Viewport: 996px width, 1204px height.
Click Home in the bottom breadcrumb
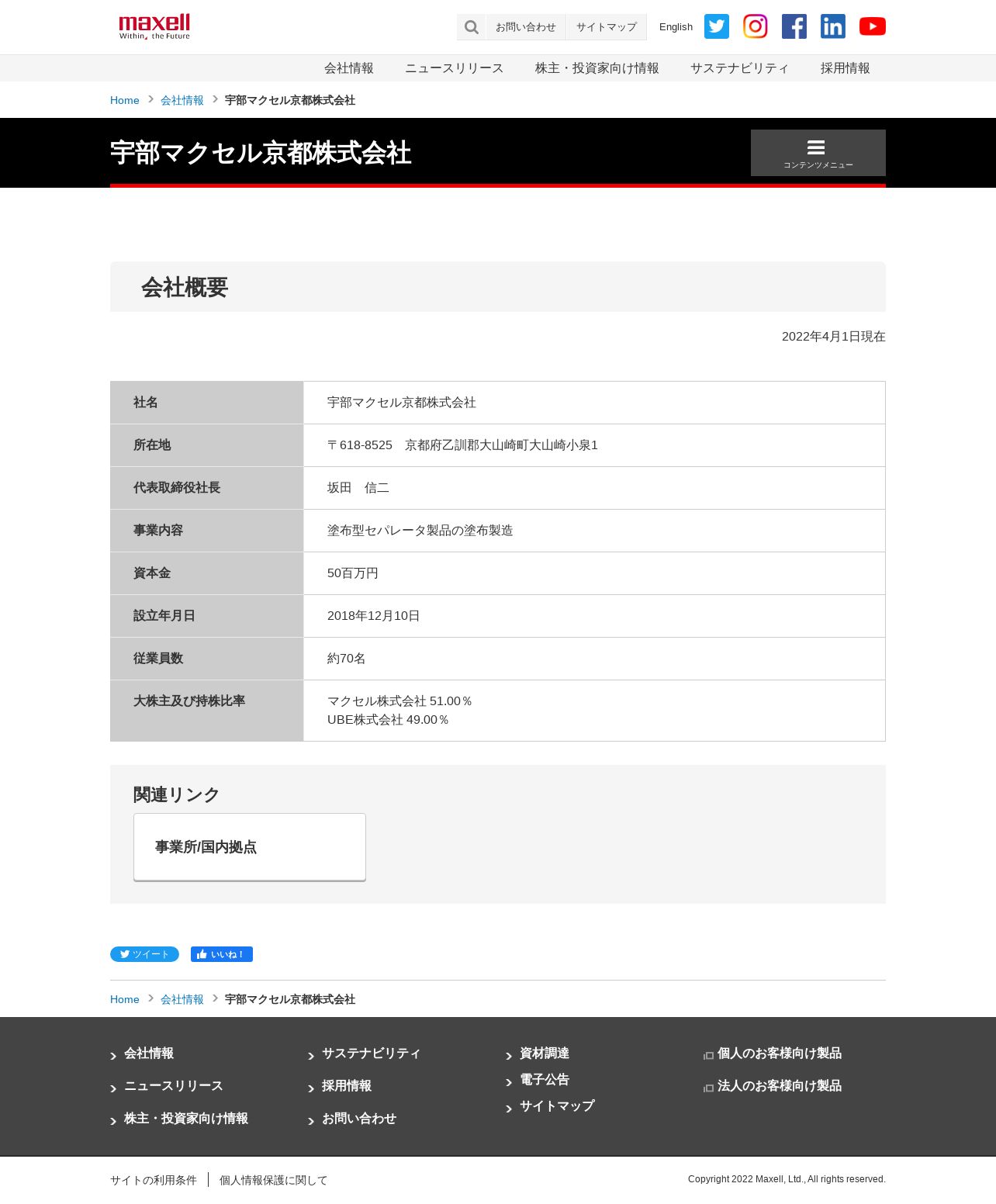coord(125,999)
